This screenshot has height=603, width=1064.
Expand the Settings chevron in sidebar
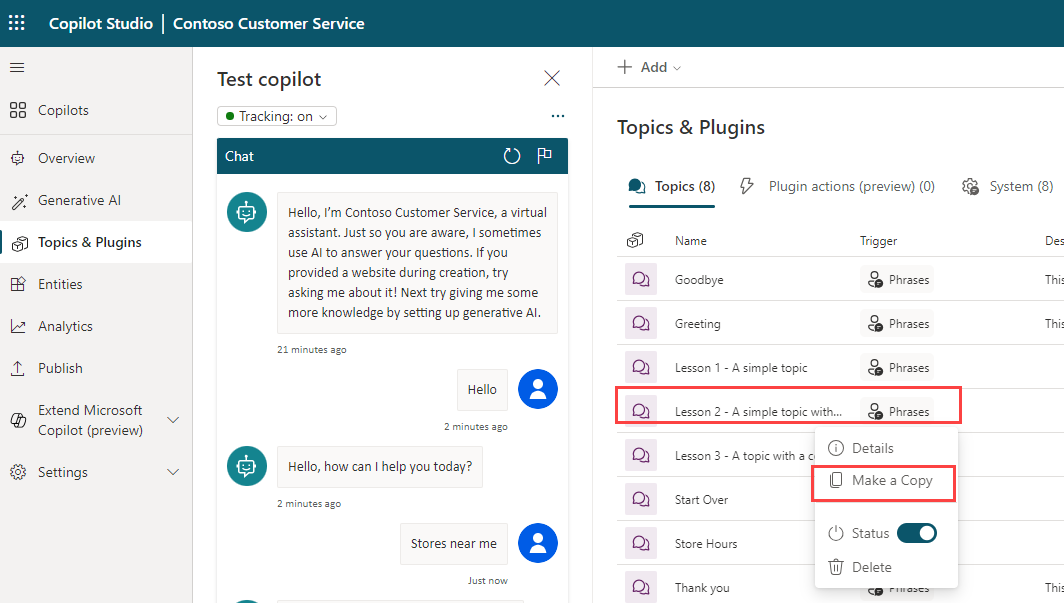(x=173, y=472)
